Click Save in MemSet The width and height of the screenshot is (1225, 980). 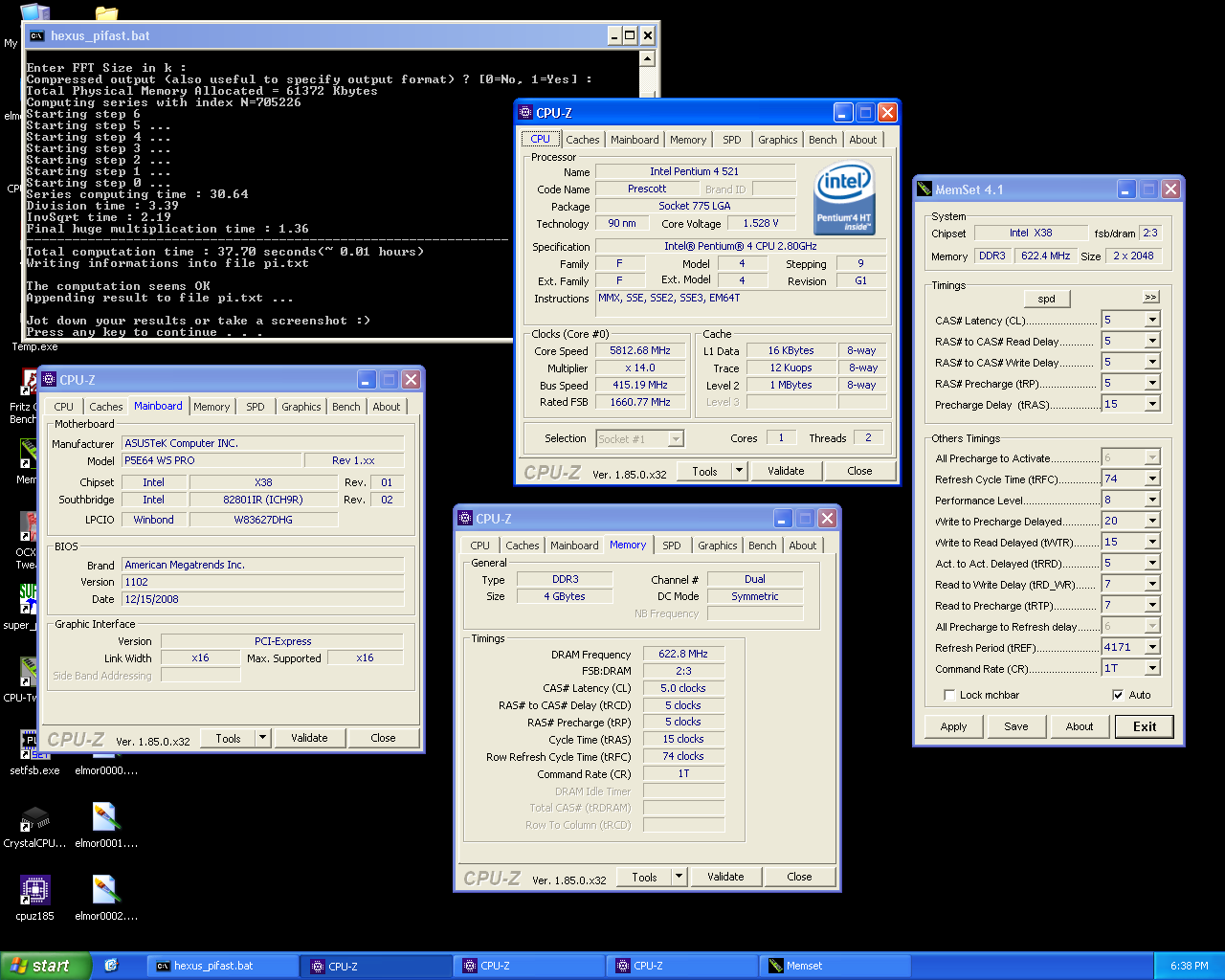(x=1016, y=726)
